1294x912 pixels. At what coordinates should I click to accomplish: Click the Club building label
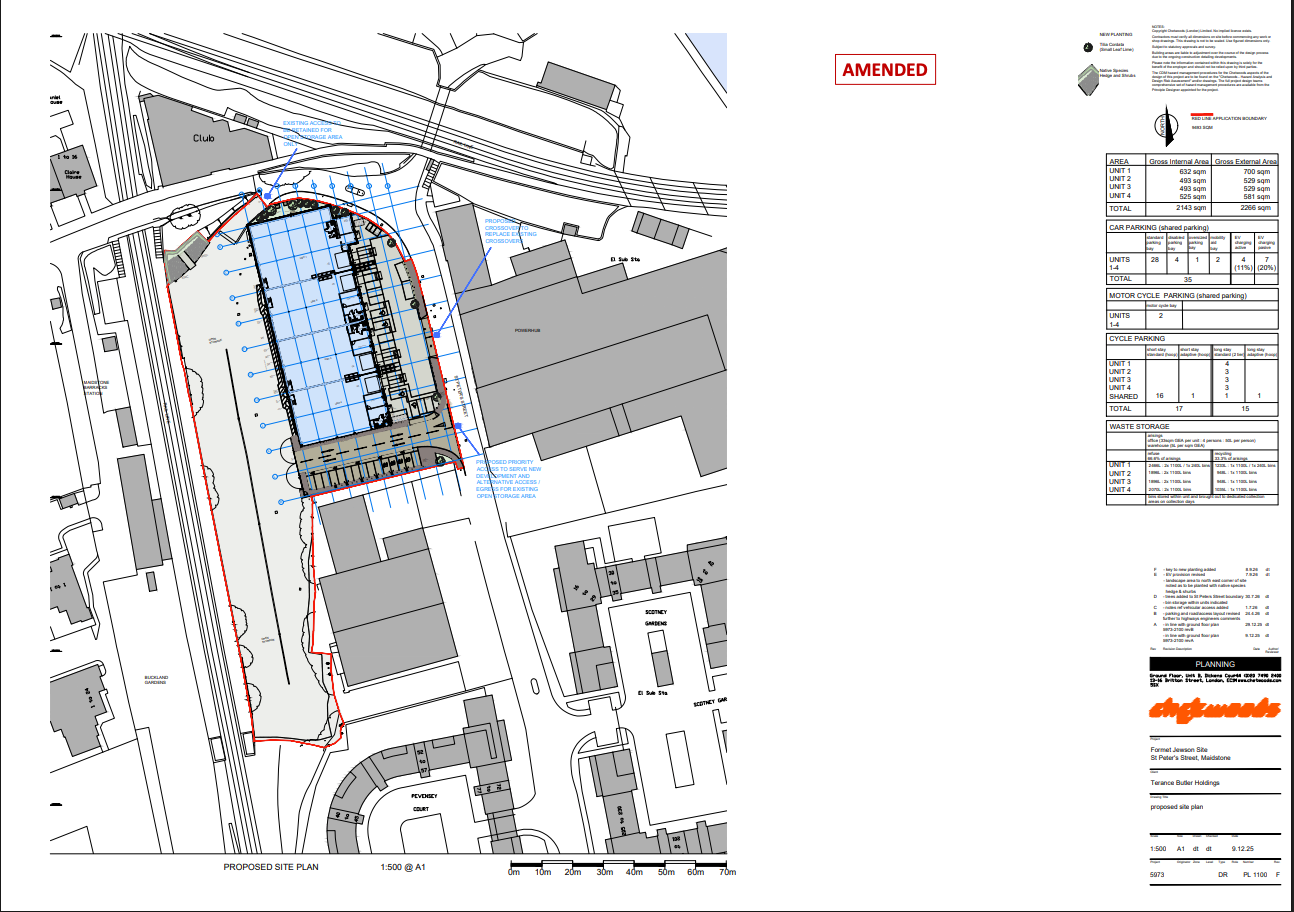[205, 140]
